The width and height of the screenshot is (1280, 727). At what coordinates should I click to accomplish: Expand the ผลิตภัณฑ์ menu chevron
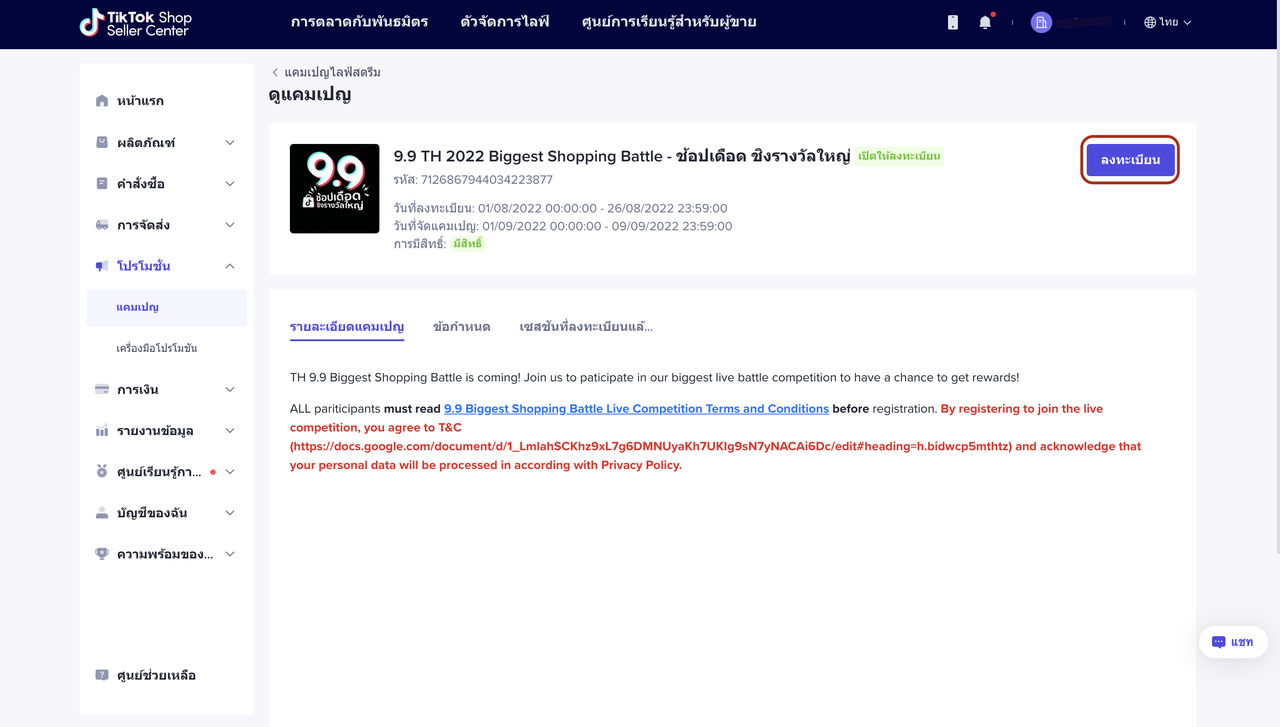(230, 142)
